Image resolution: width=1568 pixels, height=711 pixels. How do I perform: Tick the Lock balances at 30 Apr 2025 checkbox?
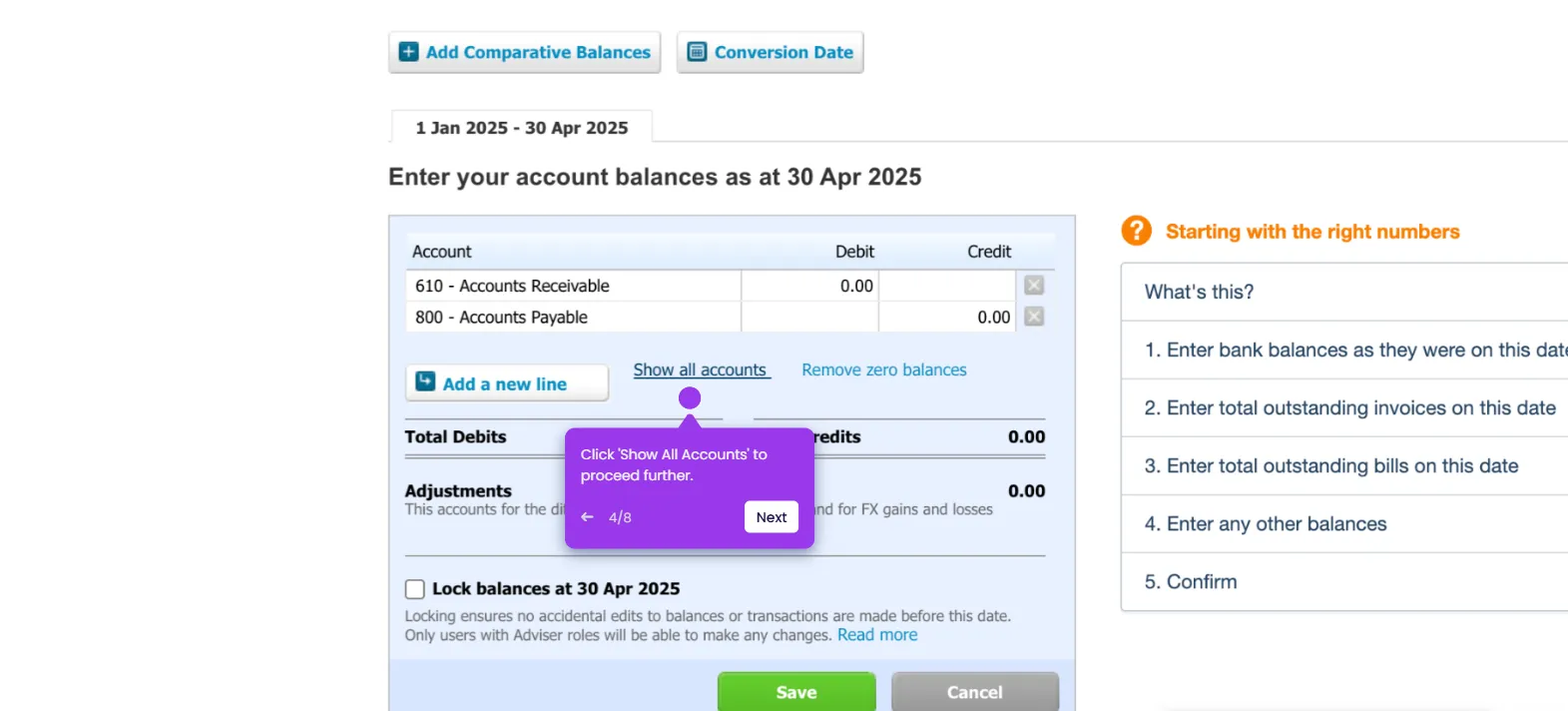click(x=415, y=589)
